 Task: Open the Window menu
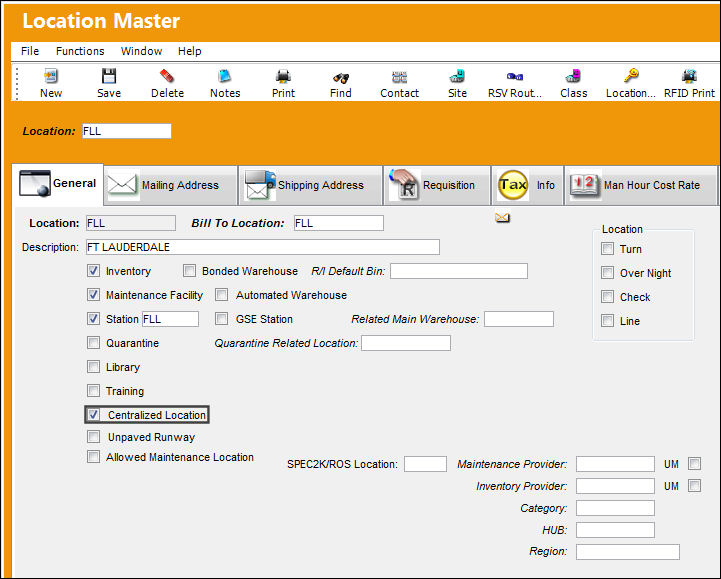tap(141, 51)
